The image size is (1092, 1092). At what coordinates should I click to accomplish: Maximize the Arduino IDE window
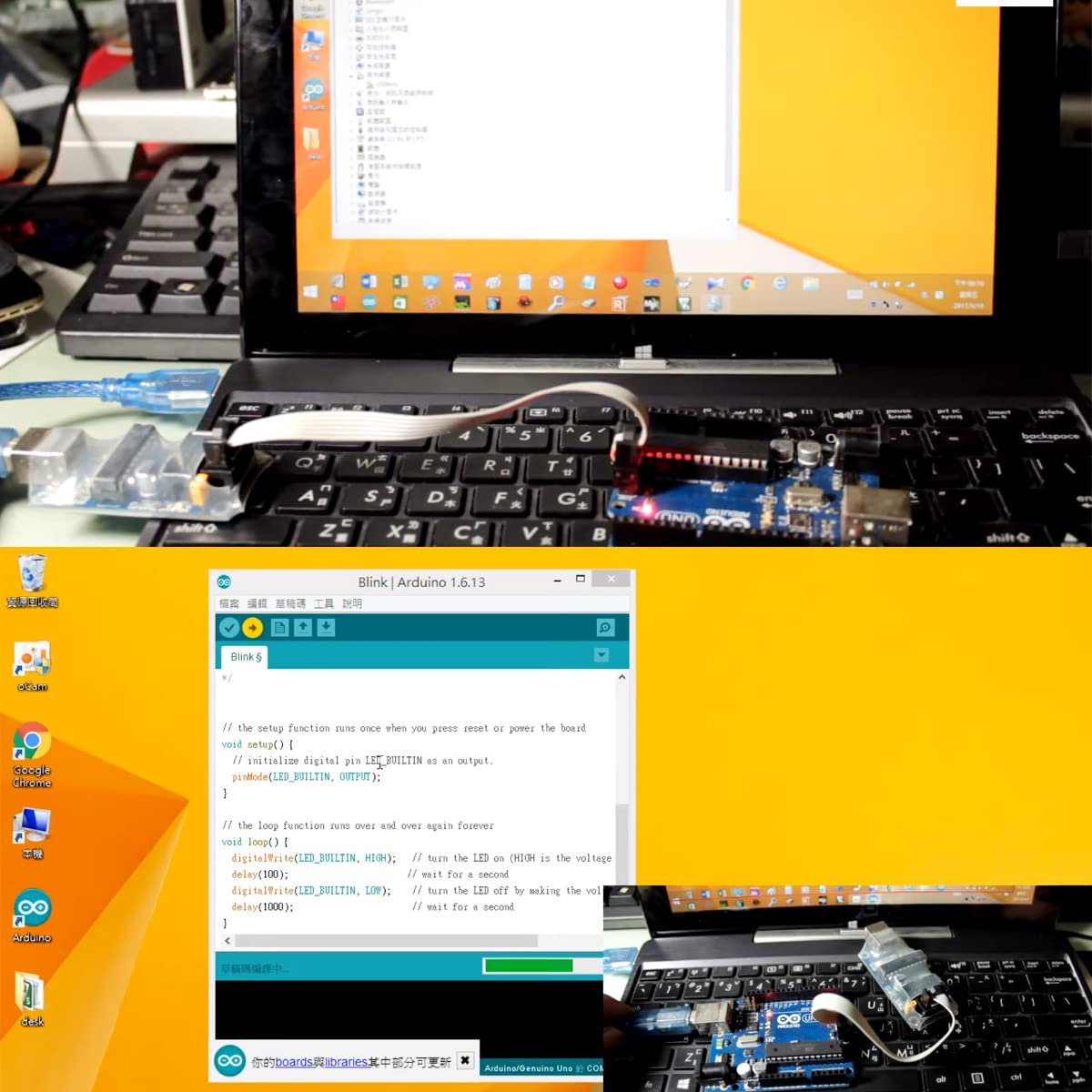[581, 579]
